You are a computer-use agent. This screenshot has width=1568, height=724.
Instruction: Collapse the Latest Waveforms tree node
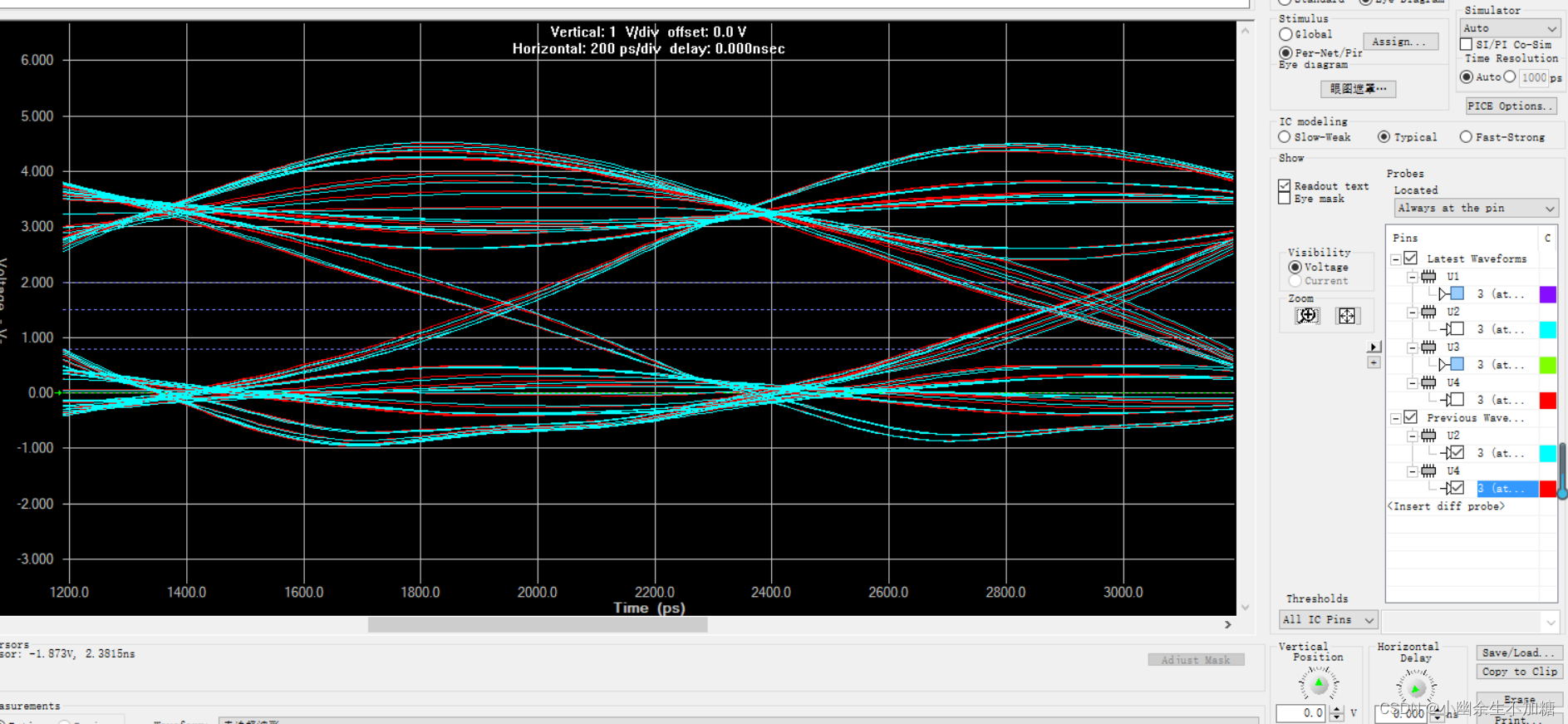tap(1395, 259)
